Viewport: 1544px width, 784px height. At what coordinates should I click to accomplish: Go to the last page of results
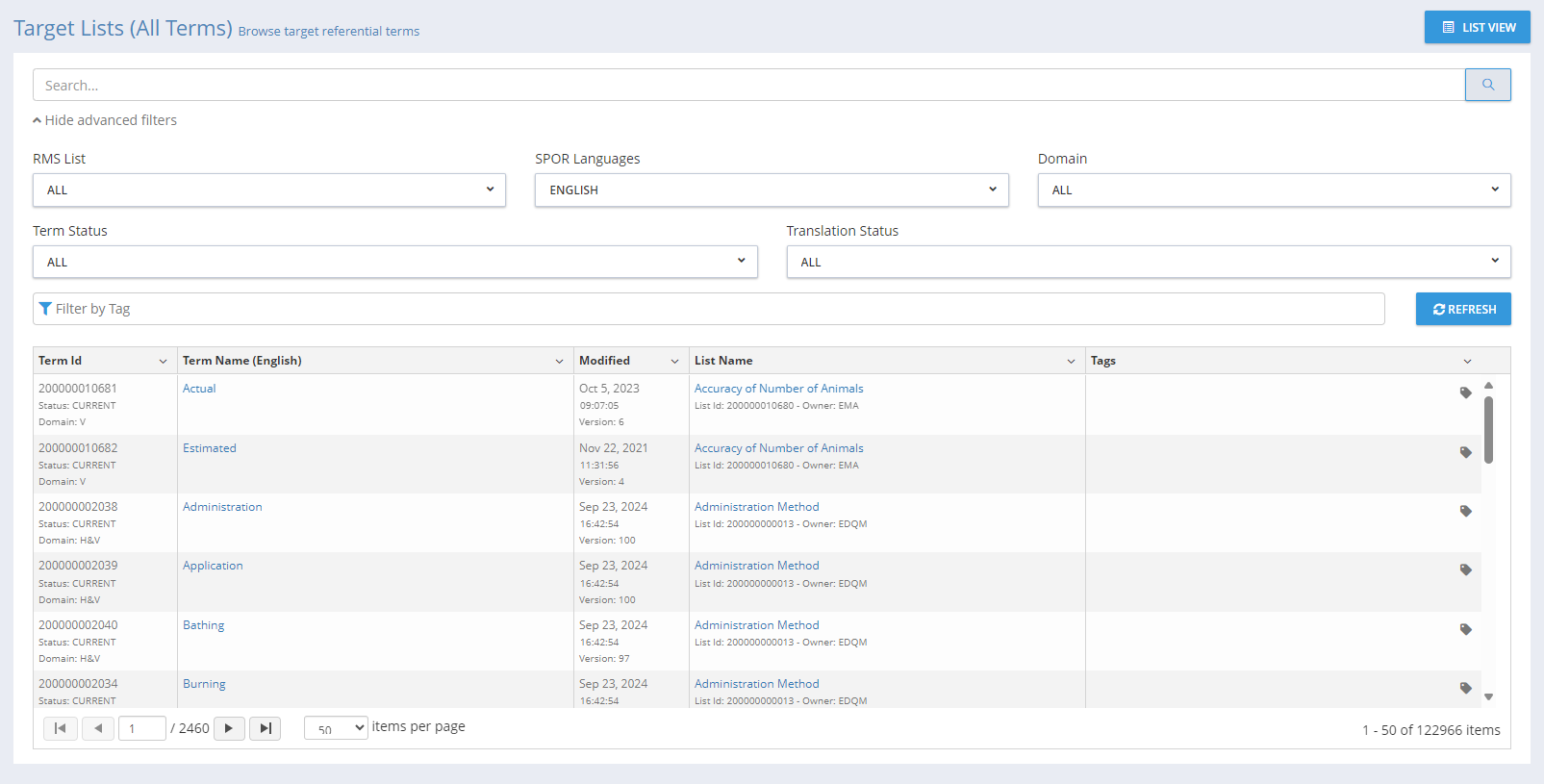click(x=266, y=728)
